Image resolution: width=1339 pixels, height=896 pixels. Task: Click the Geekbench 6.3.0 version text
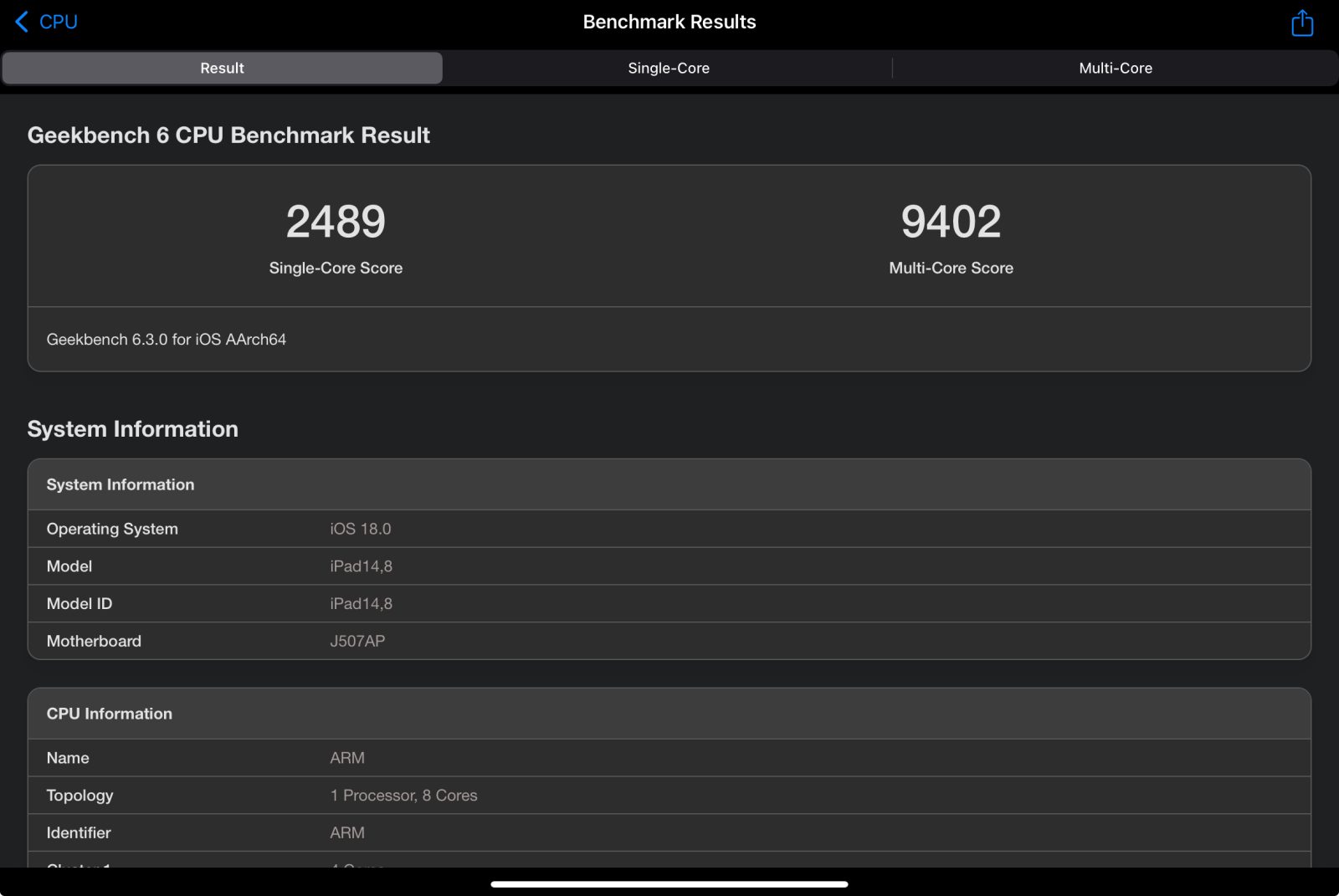click(167, 339)
